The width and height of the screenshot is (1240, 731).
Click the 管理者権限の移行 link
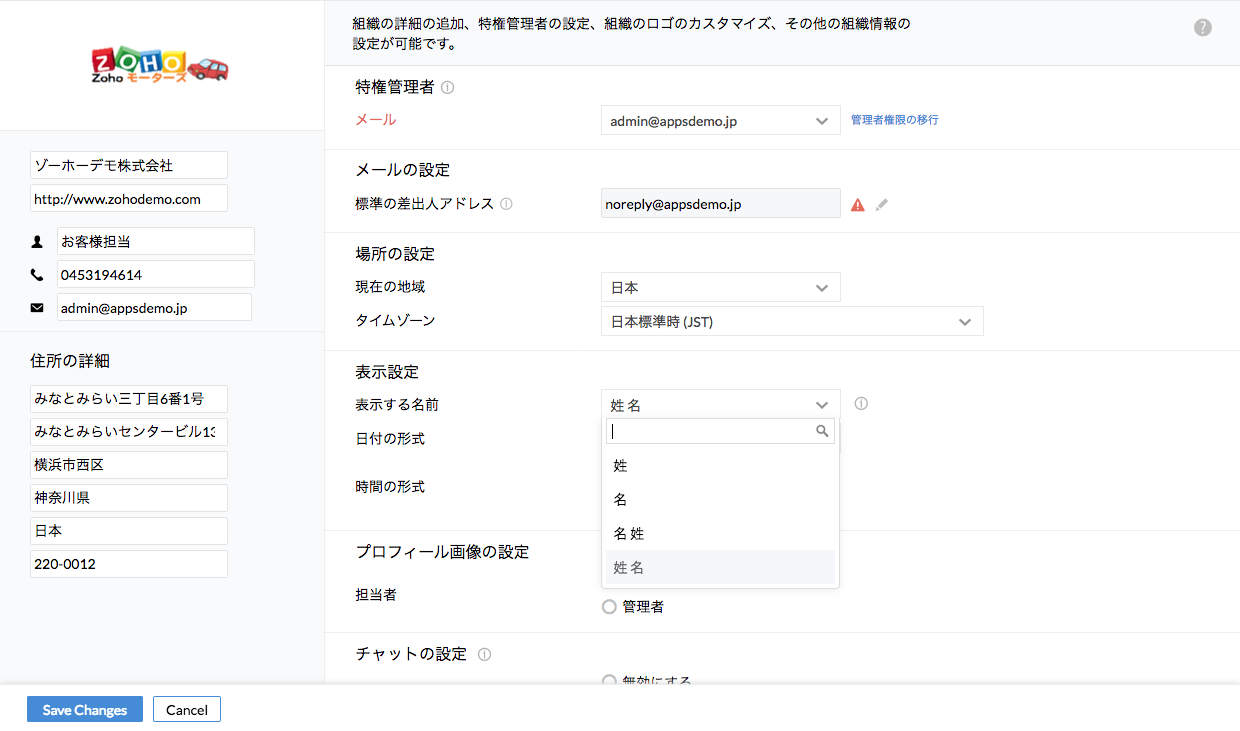point(894,120)
